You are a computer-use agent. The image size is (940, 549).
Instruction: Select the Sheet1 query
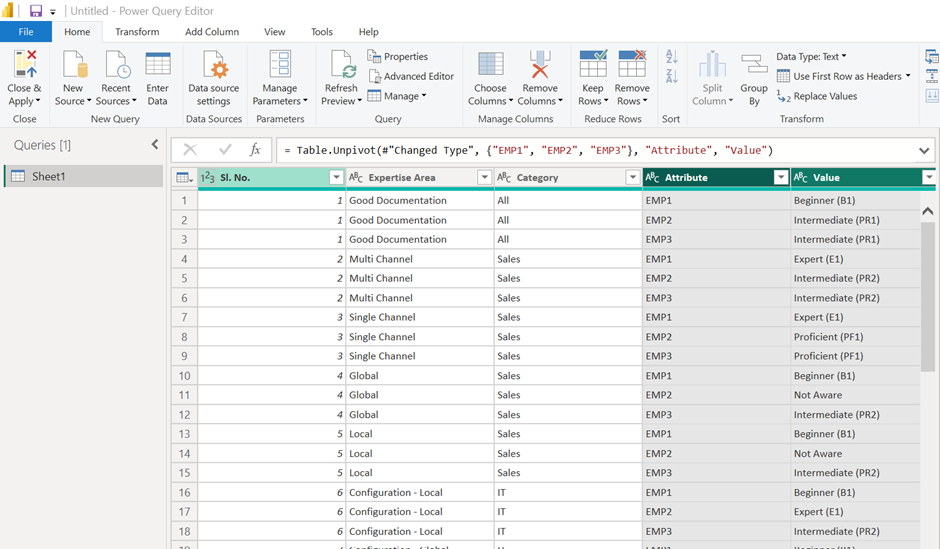84,176
